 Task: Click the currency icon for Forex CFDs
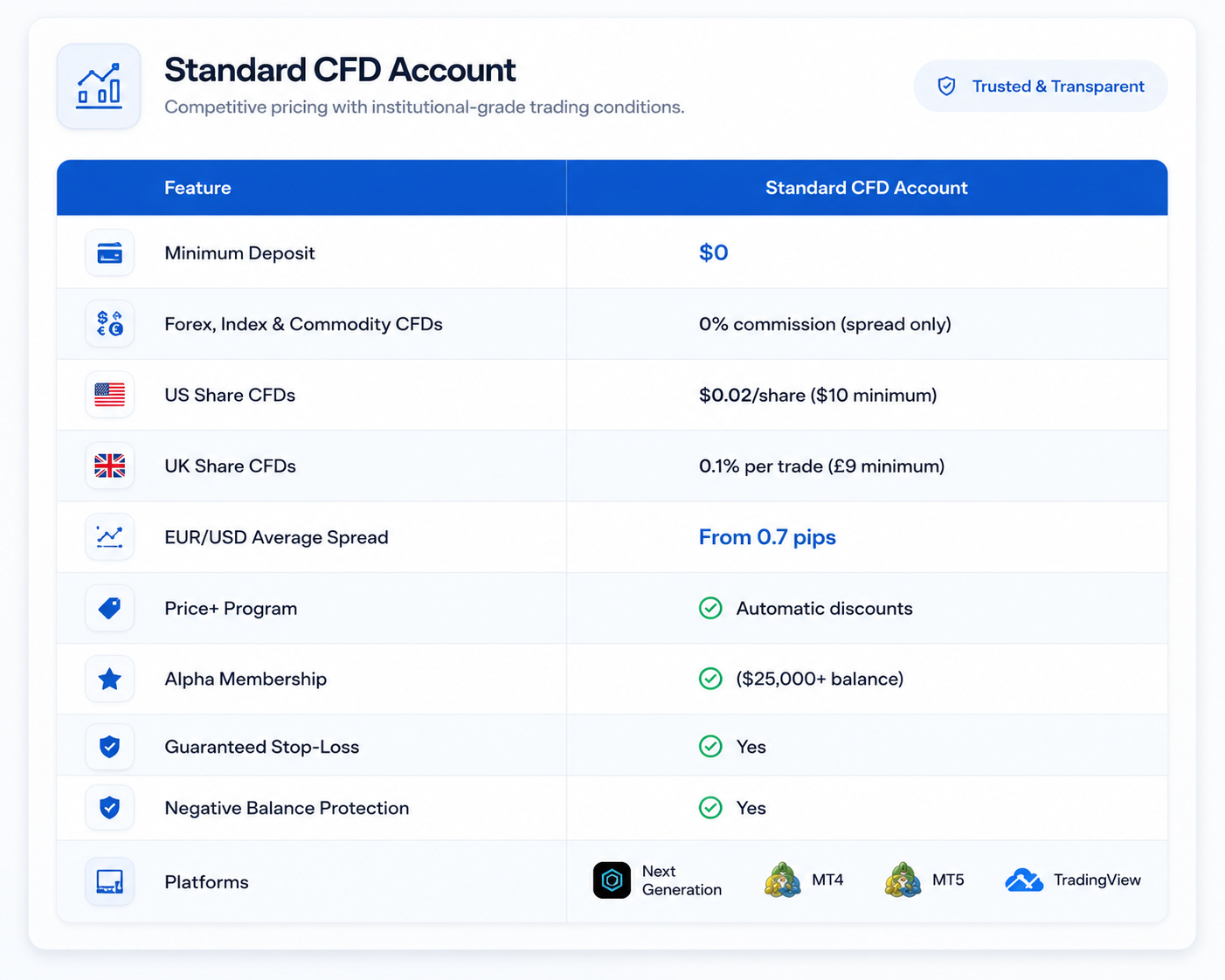tap(110, 324)
